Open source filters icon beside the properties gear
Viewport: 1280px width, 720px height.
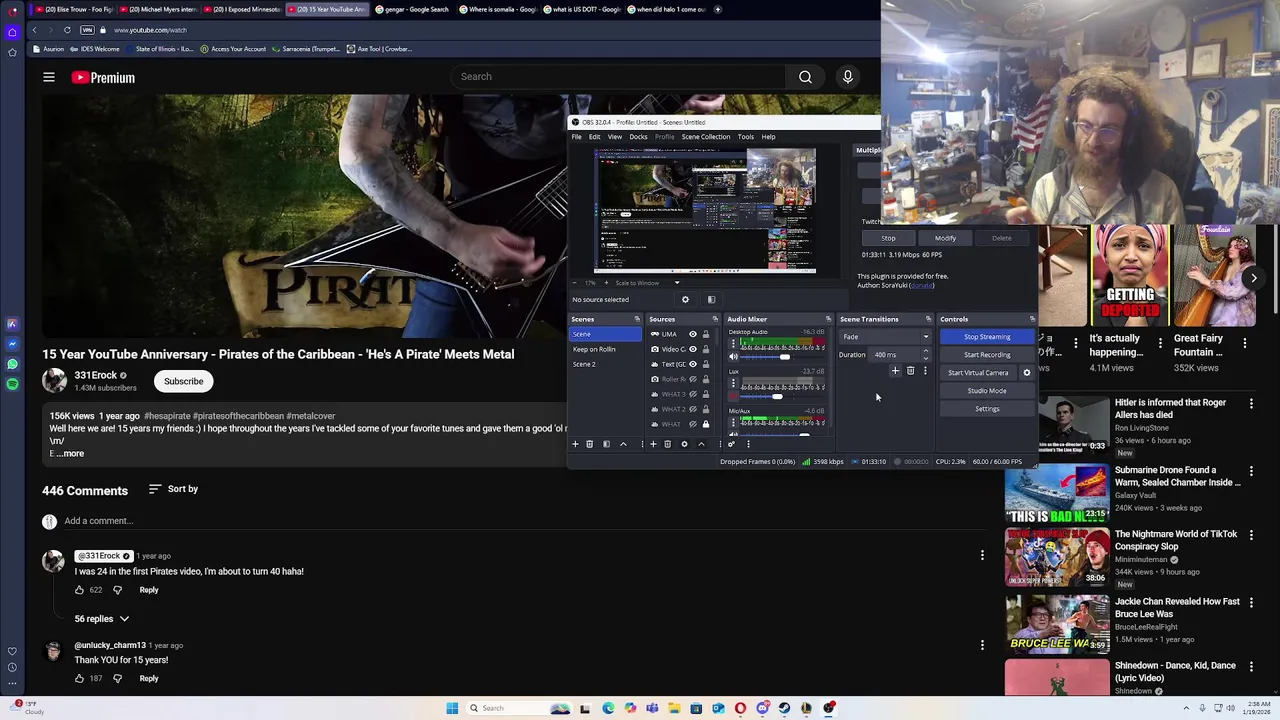(711, 299)
